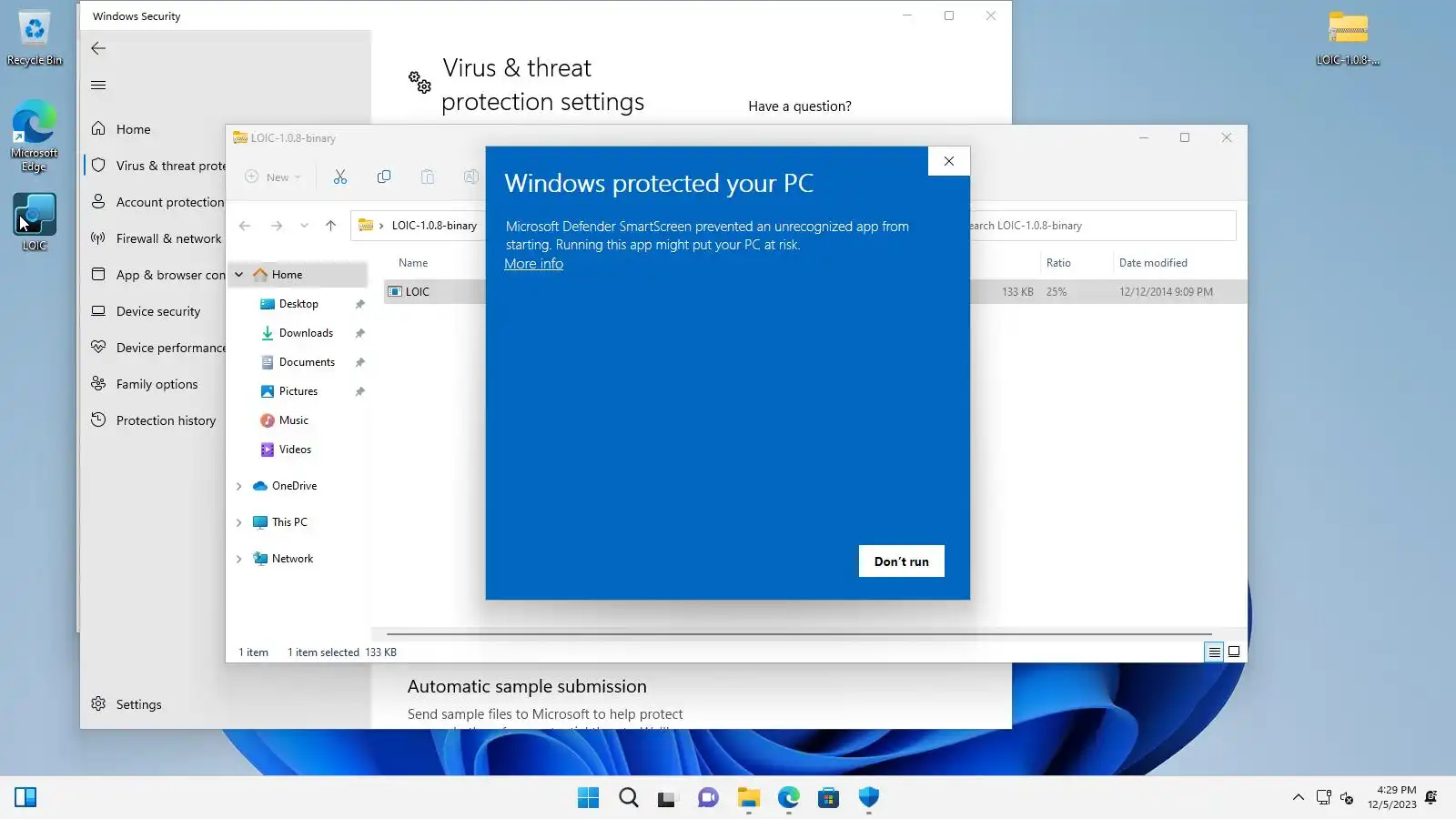Open the Windows Start menu
The width and height of the screenshot is (1456, 819).
(x=589, y=798)
